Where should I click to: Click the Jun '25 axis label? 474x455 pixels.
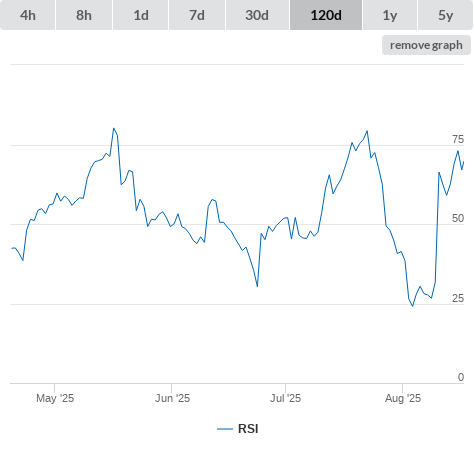tap(172, 398)
